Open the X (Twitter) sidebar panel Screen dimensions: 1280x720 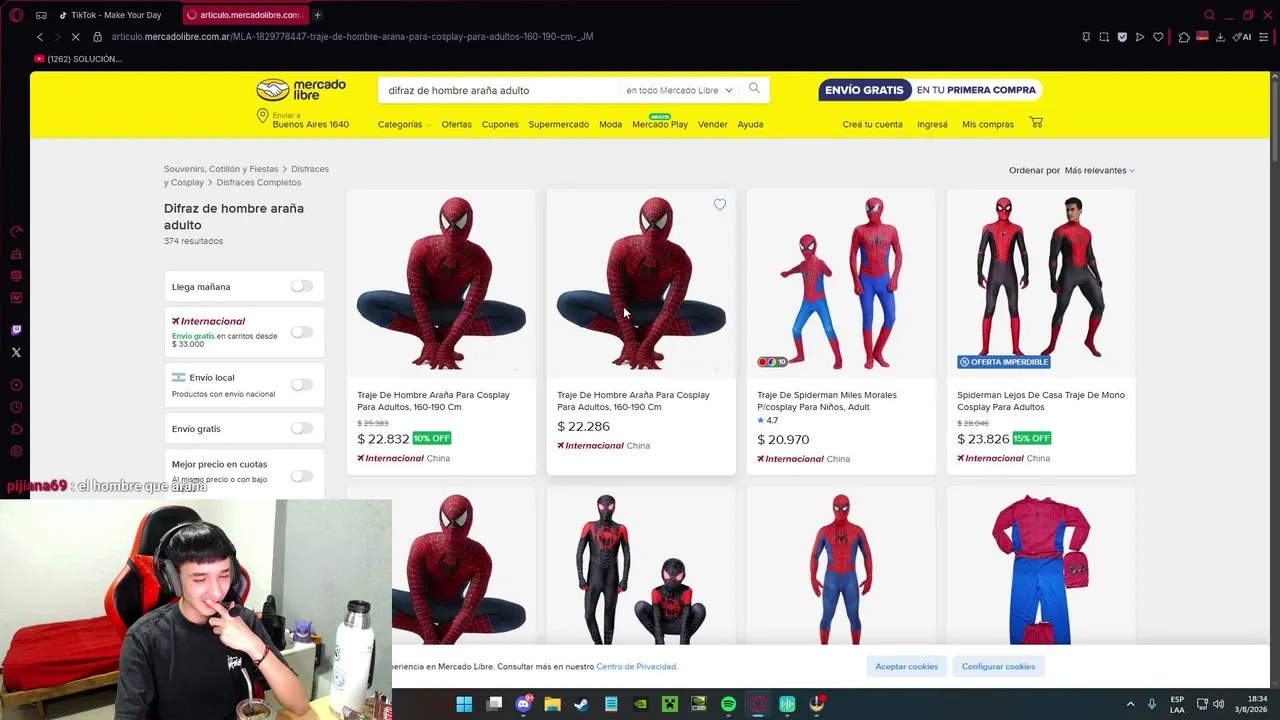tap(16, 352)
